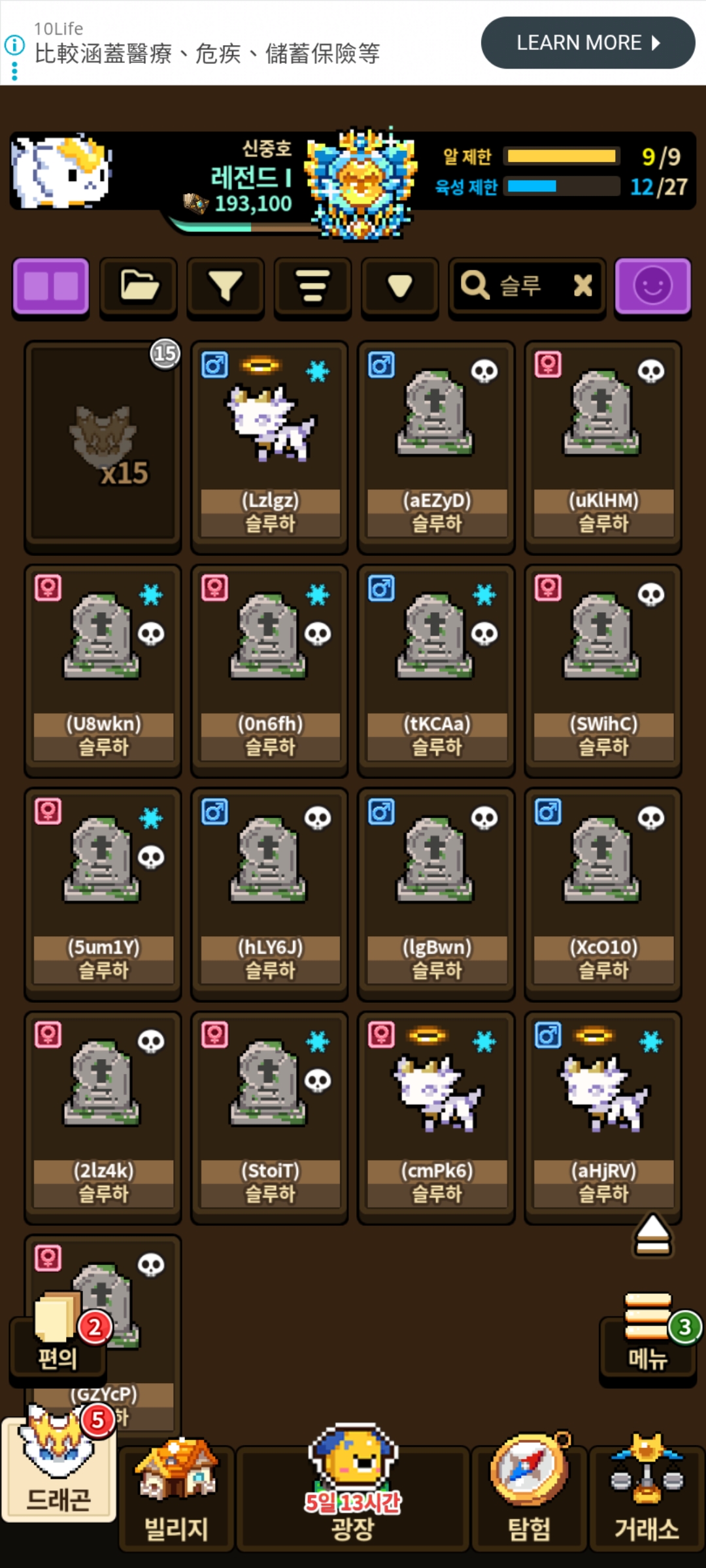Switch to the 빌리지 village tab
This screenshot has width=706, height=1568.
[176, 1496]
